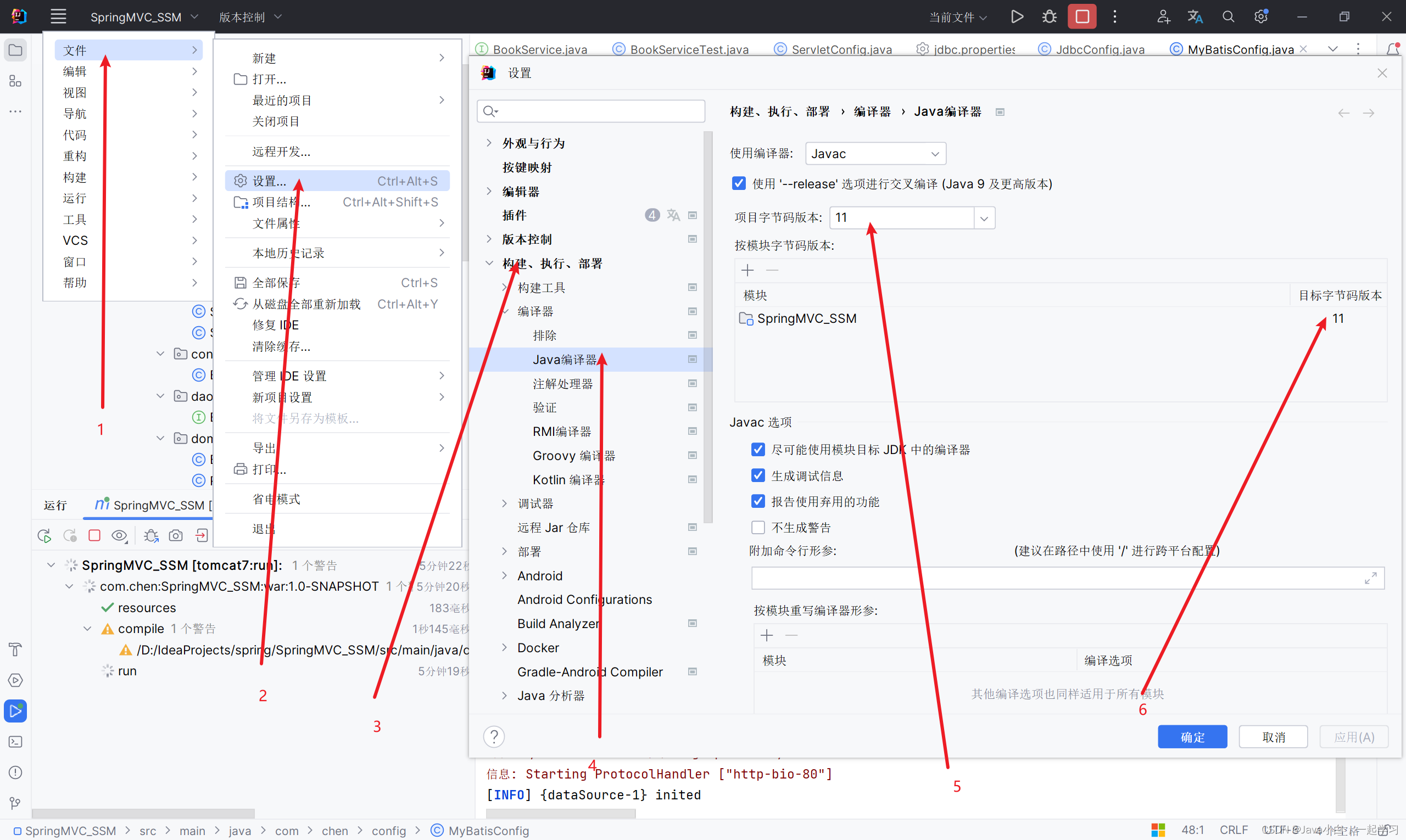This screenshot has width=1406, height=840.
Task: Toggle use compiler from module target JDK checkbox
Action: click(757, 450)
